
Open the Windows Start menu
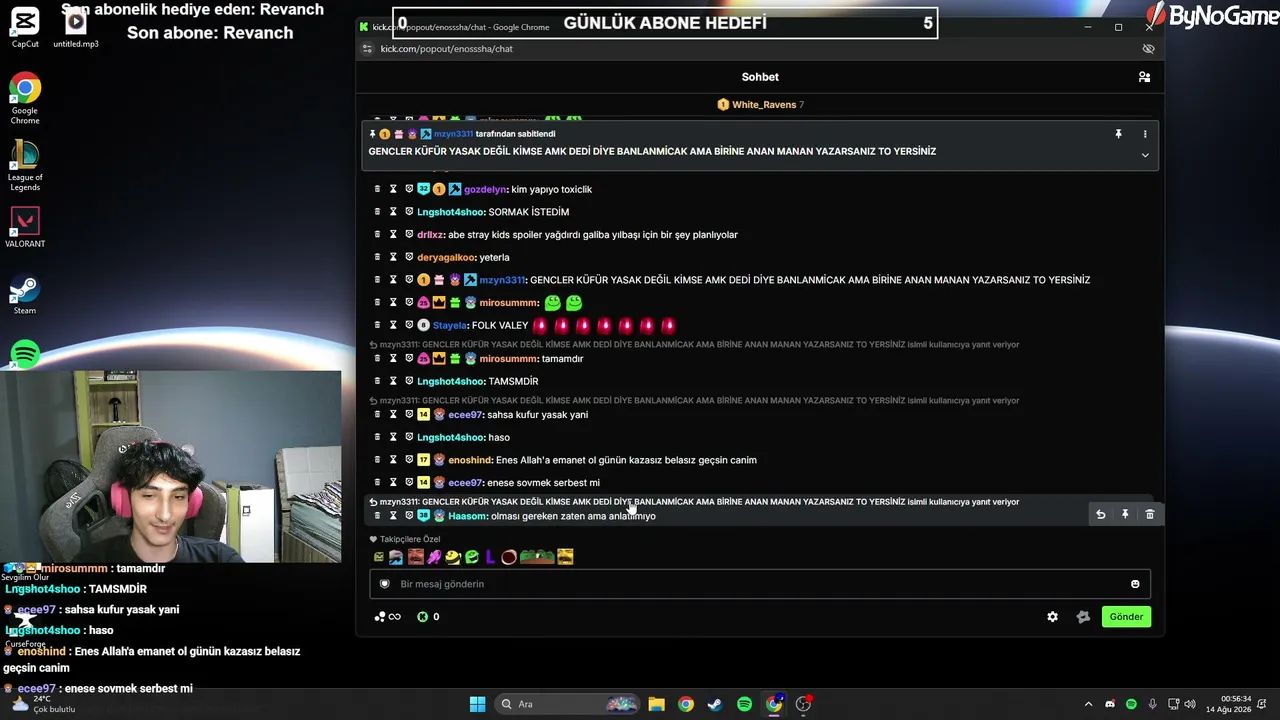(x=478, y=704)
